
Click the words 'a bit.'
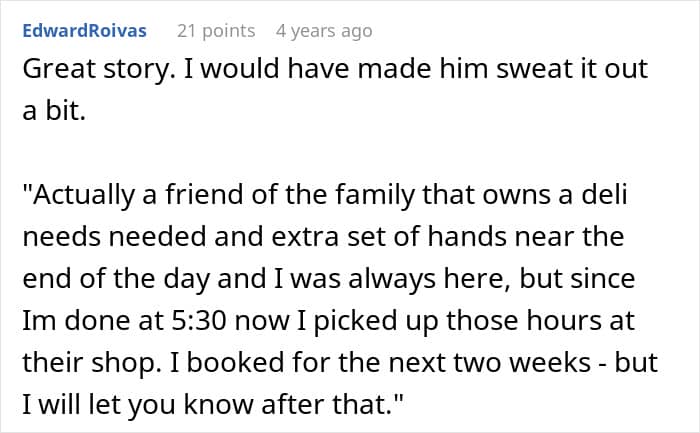tap(54, 110)
